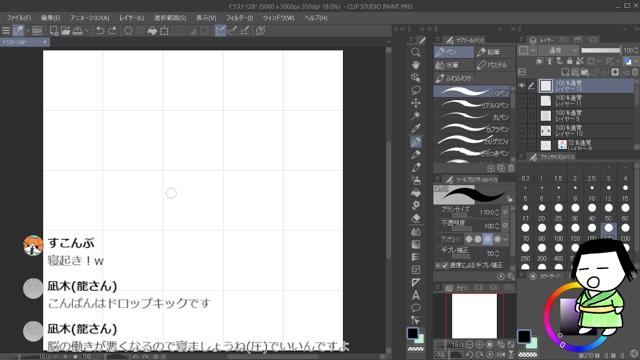
Task: Select the Text tool (A icon)
Action: point(416,295)
